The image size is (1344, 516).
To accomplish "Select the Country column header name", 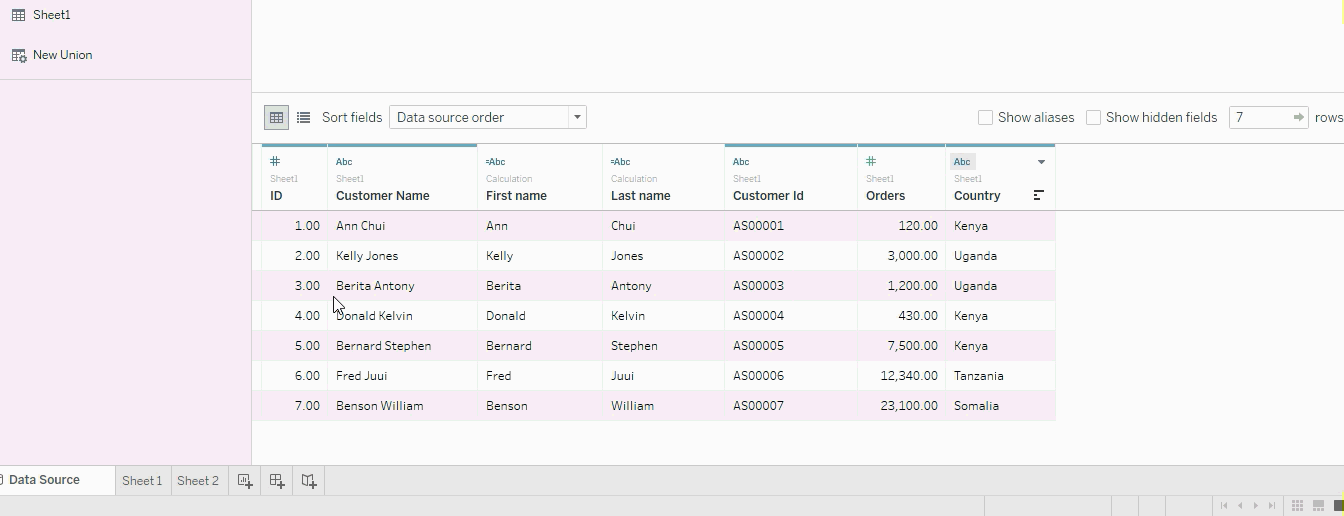I will click(x=977, y=196).
